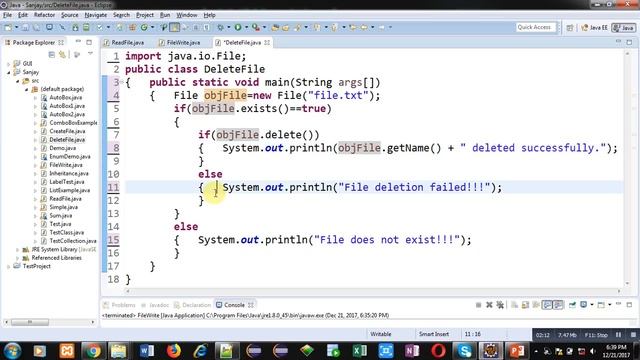Open the Package Explorer view menu arrow

tap(90, 54)
